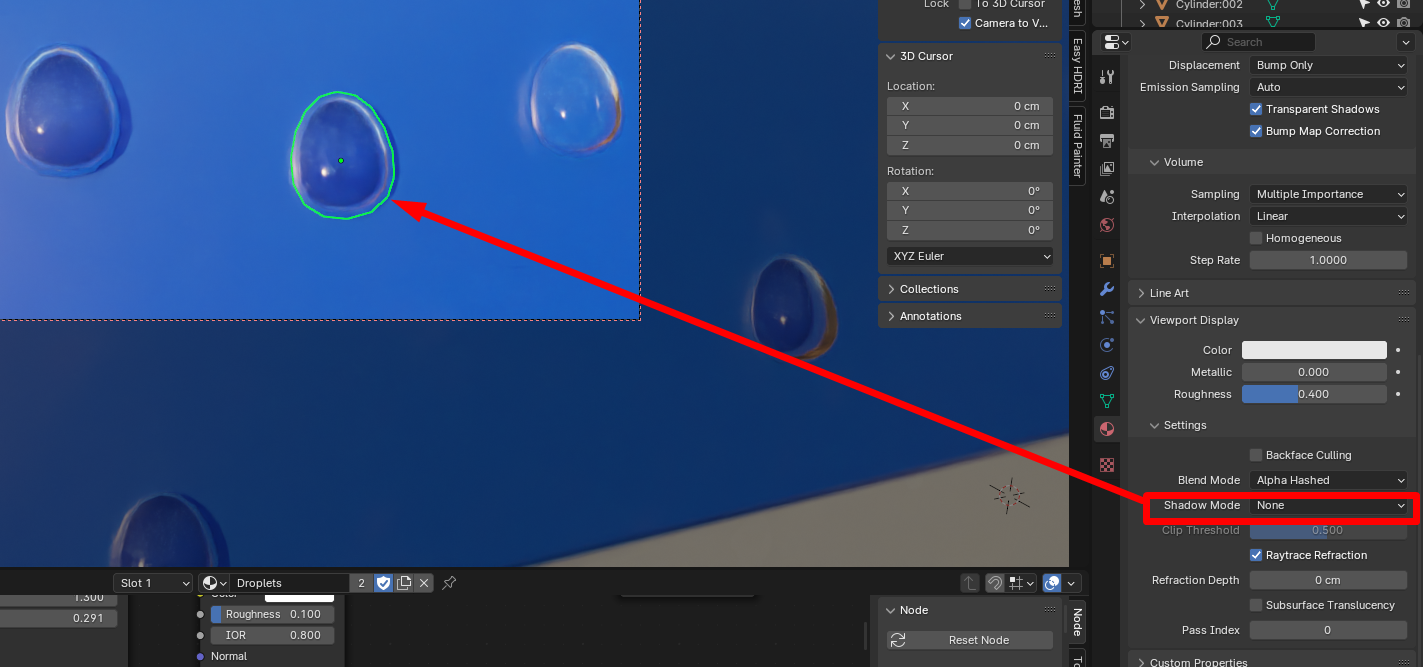The height and width of the screenshot is (667, 1423).
Task: Open the Blend Mode dropdown
Action: point(1329,480)
